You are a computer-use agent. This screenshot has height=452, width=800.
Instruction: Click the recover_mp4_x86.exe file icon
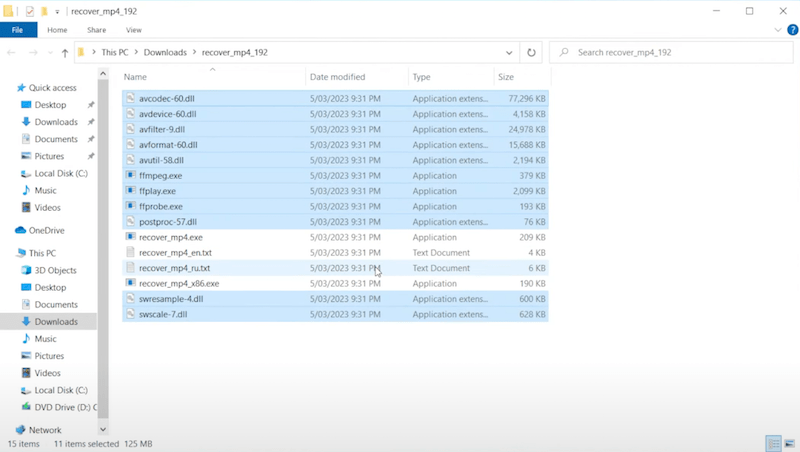[x=131, y=283]
